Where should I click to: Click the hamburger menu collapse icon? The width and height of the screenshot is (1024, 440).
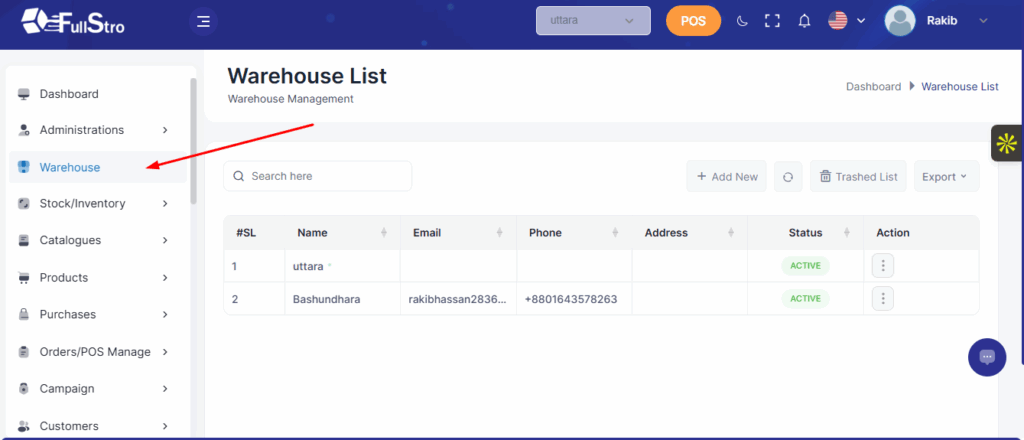[204, 21]
